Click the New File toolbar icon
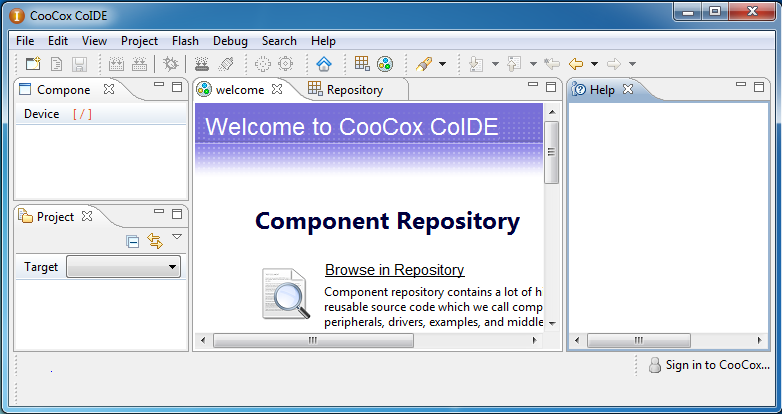The image size is (782, 414). click(57, 64)
